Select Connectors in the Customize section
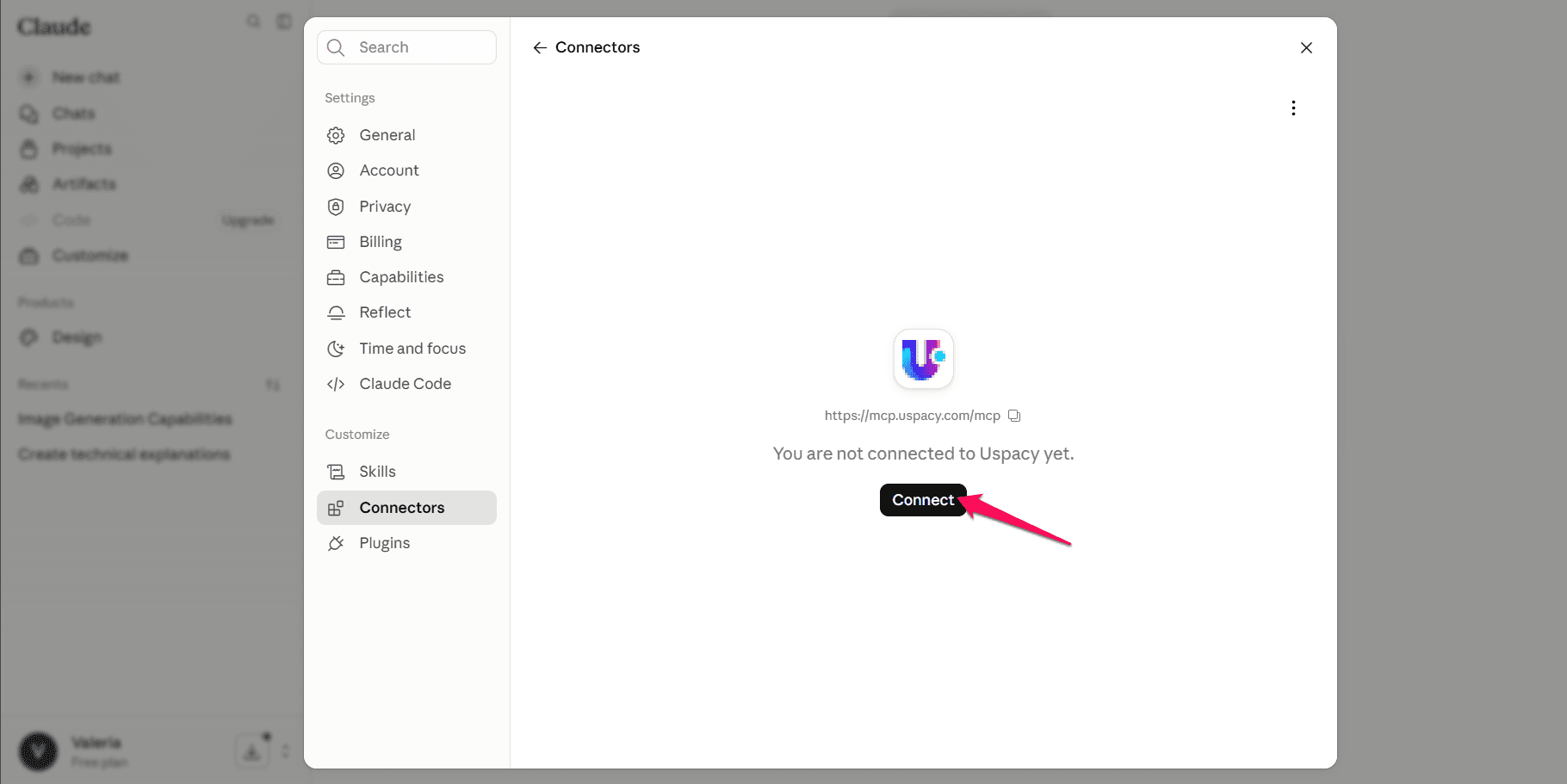 point(406,508)
